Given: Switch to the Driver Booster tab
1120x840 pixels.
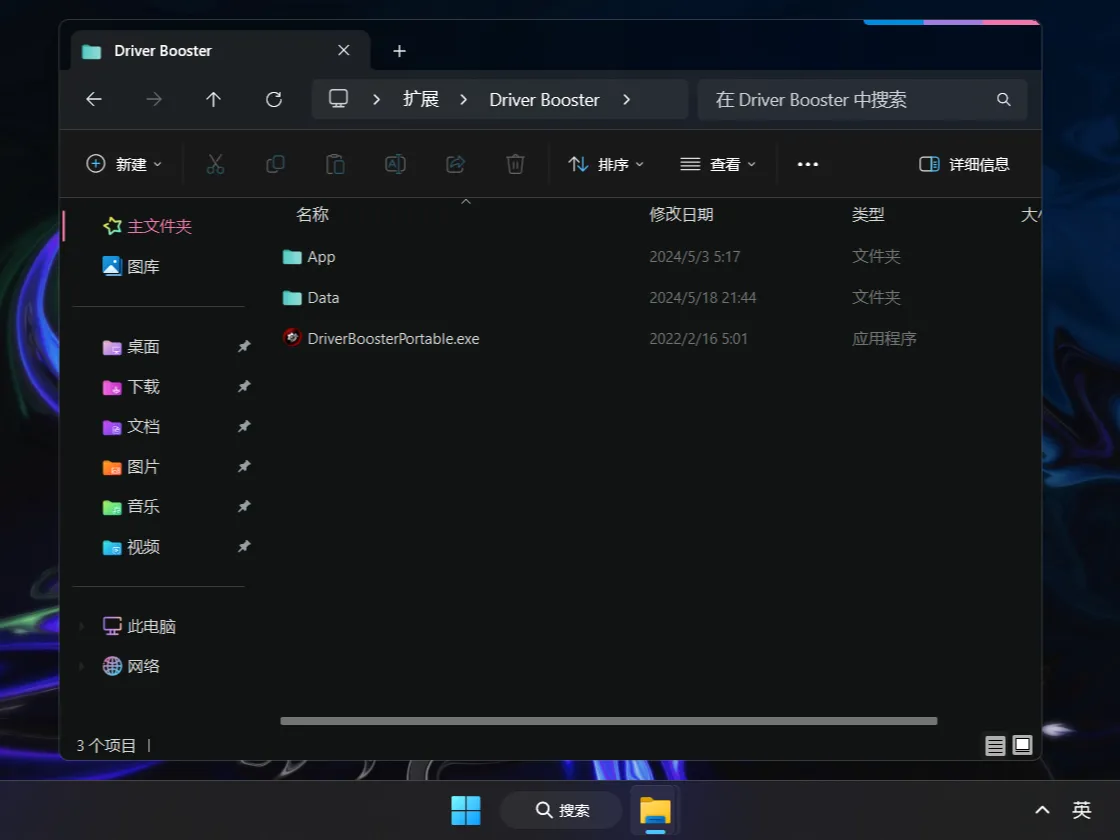Looking at the screenshot, I should 163,50.
